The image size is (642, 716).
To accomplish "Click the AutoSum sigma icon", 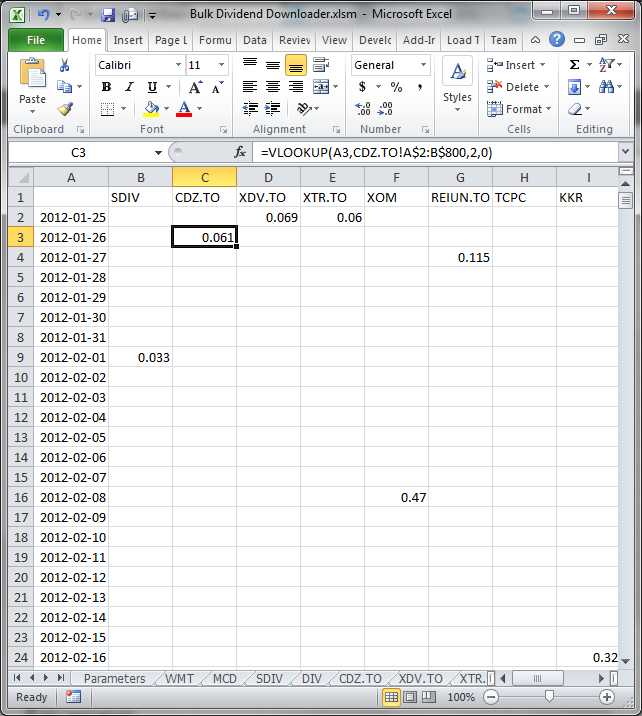I will [574, 65].
